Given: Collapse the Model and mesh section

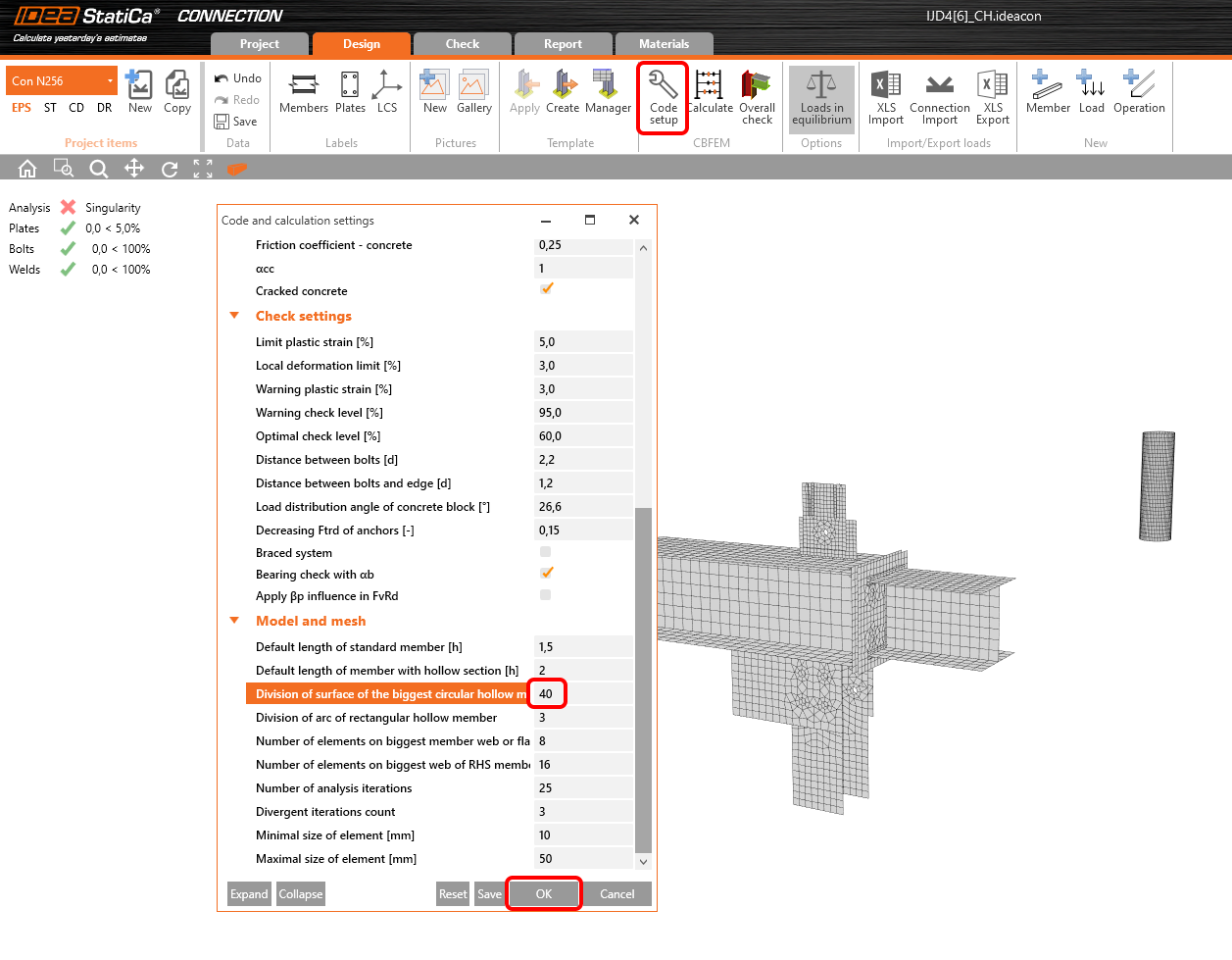Looking at the screenshot, I should [234, 621].
